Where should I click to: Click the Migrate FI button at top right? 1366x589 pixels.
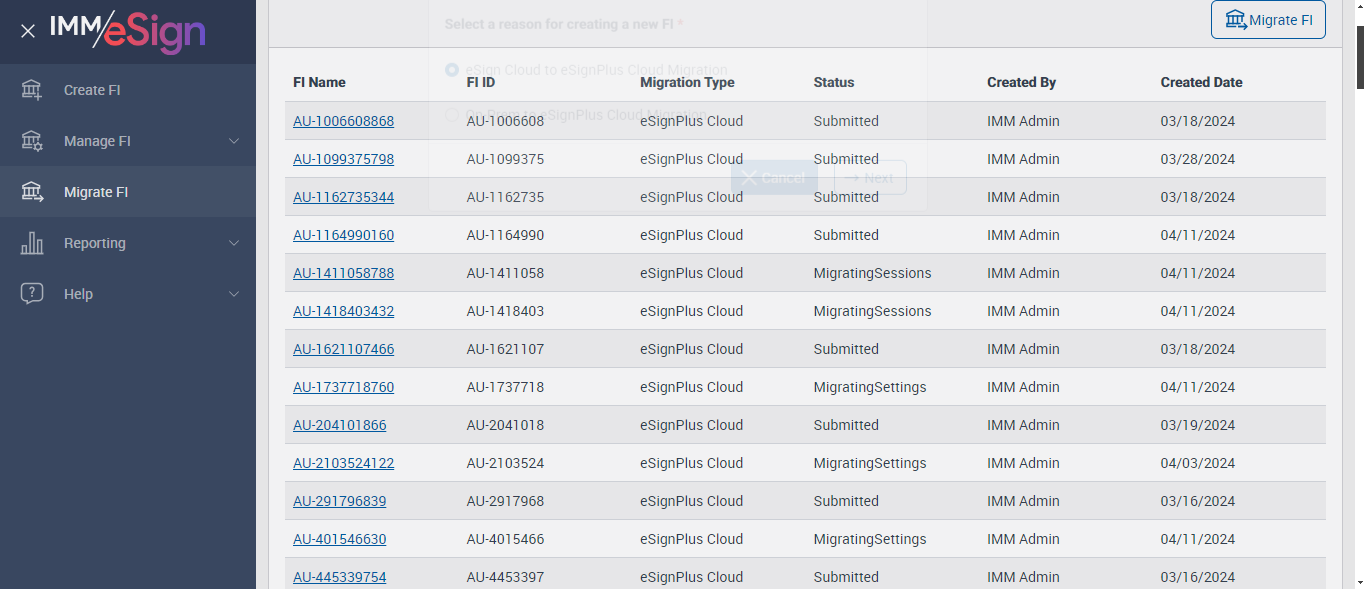(x=1268, y=20)
